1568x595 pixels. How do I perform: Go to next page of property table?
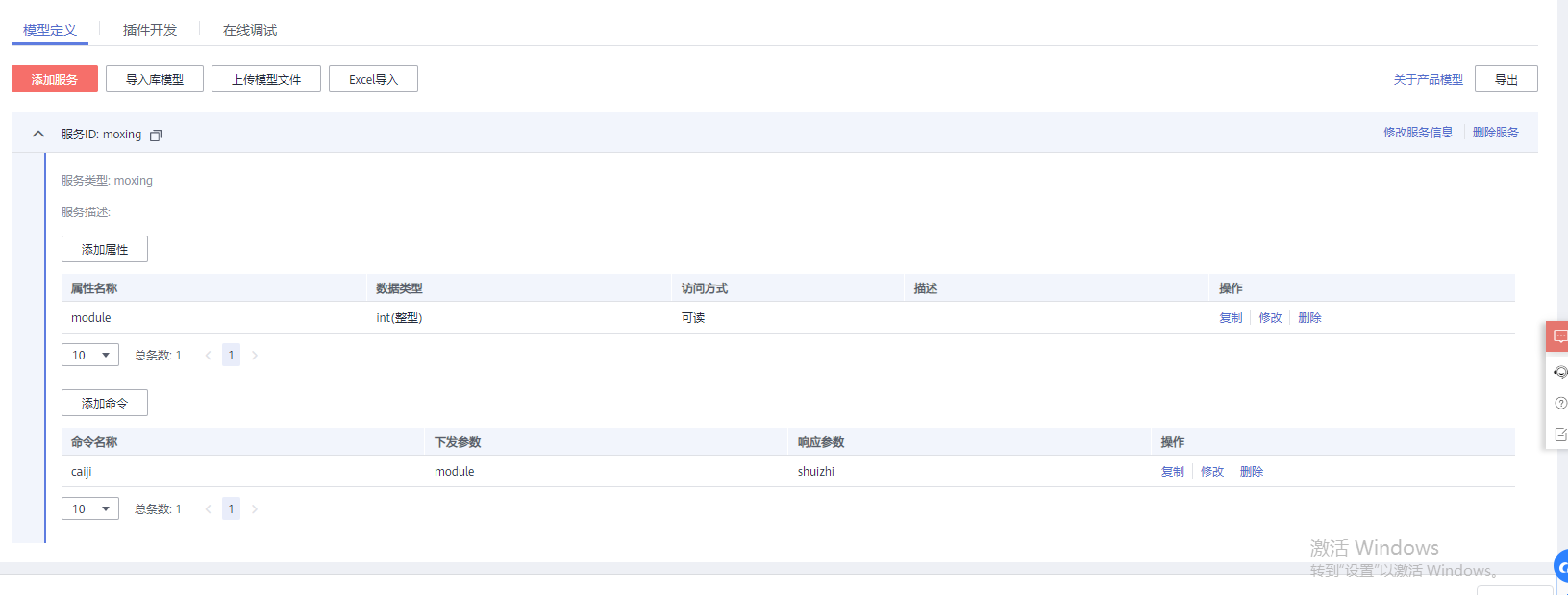[255, 356]
